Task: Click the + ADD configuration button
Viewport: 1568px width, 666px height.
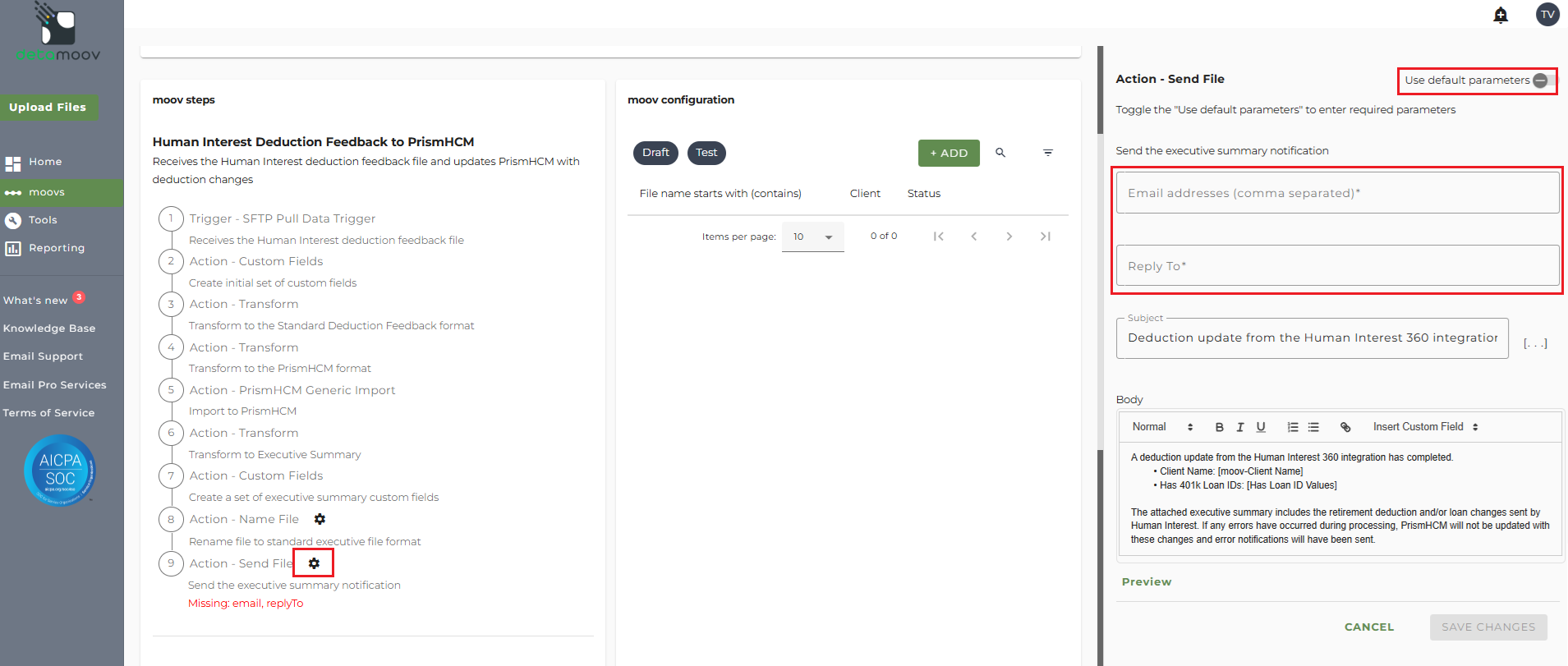Action: (x=949, y=153)
